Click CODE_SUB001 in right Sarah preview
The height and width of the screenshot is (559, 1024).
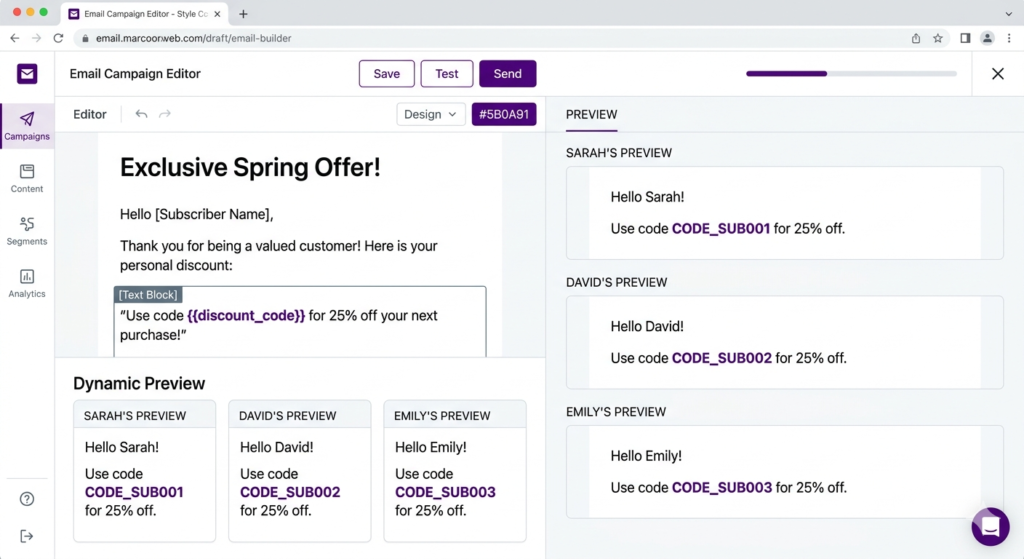[721, 229]
